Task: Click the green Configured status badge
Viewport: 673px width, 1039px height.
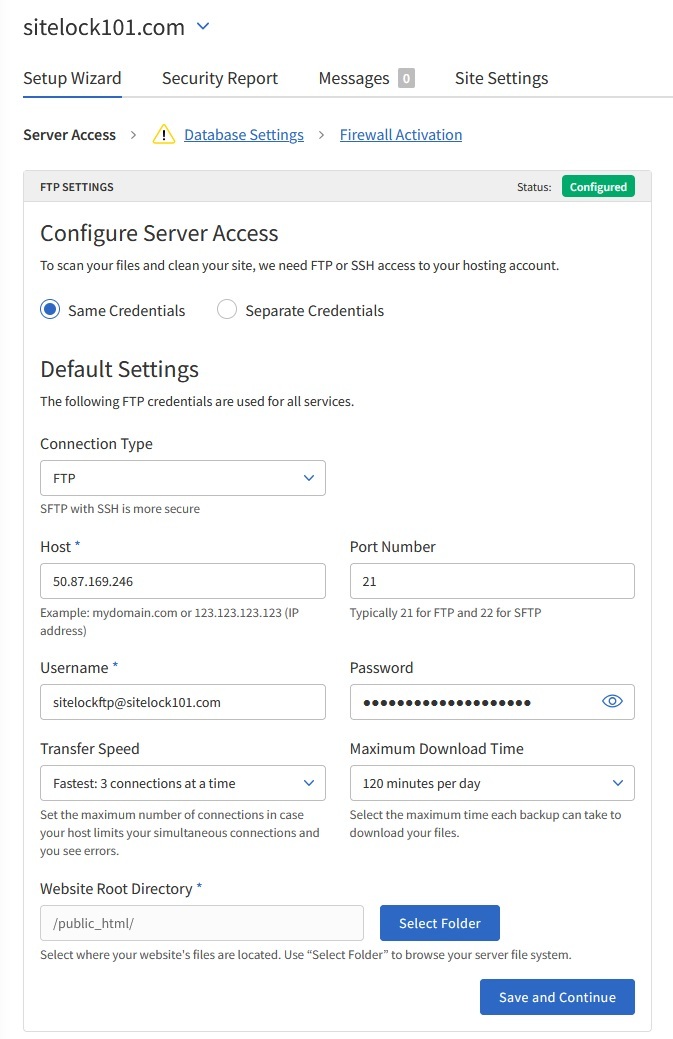Action: [x=598, y=187]
